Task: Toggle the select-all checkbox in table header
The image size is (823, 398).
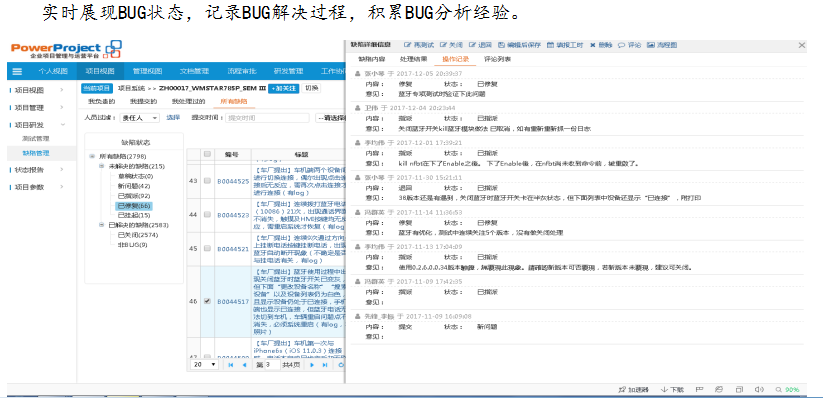Action: 207,154
